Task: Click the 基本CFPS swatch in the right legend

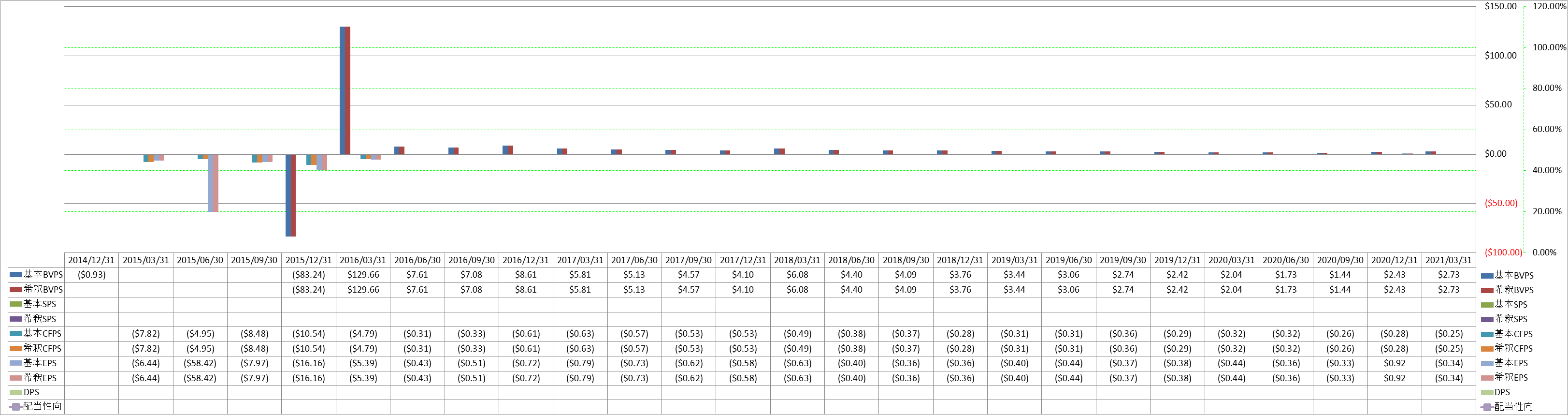Action: 1487,334
